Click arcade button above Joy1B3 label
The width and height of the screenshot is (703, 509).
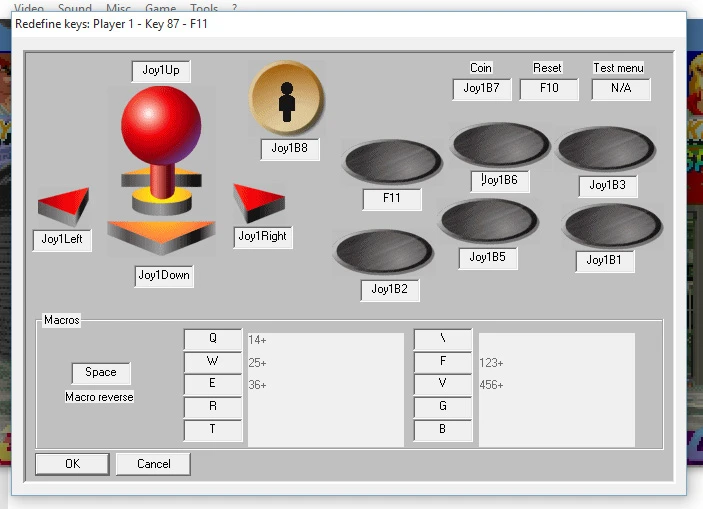pos(606,149)
